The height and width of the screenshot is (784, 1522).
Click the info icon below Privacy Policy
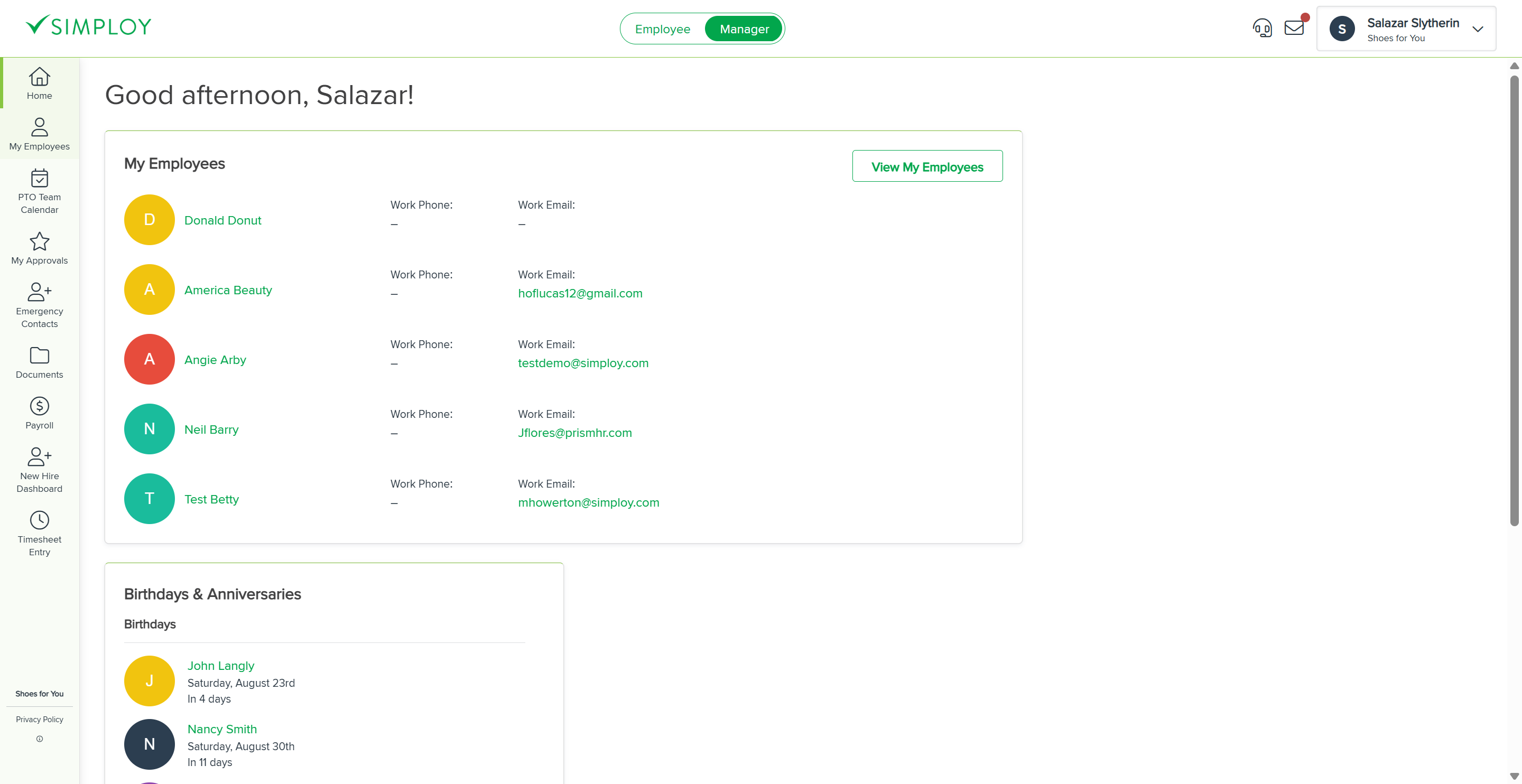[x=39, y=739]
